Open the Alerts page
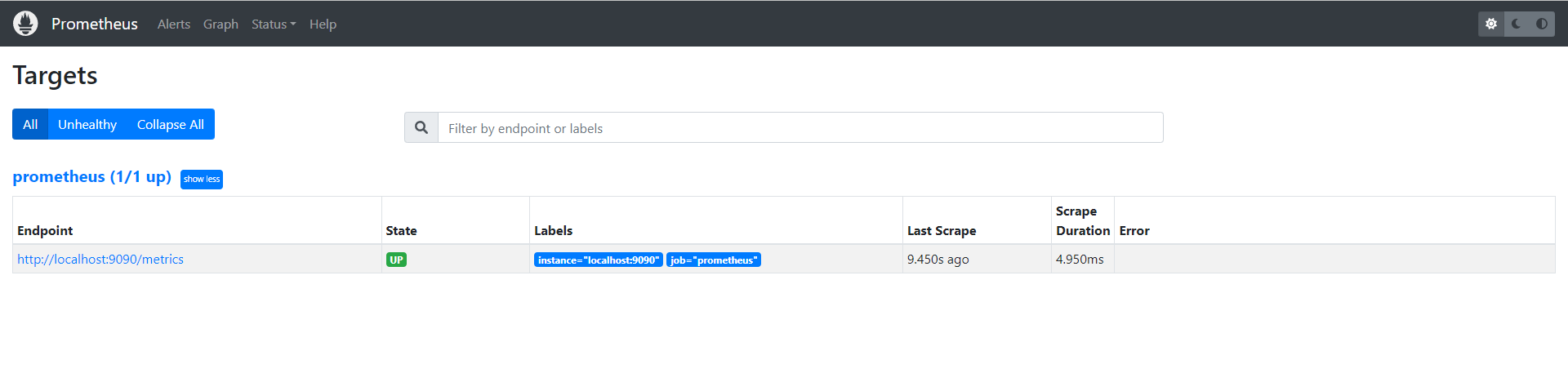The image size is (1568, 382). pyautogui.click(x=174, y=24)
